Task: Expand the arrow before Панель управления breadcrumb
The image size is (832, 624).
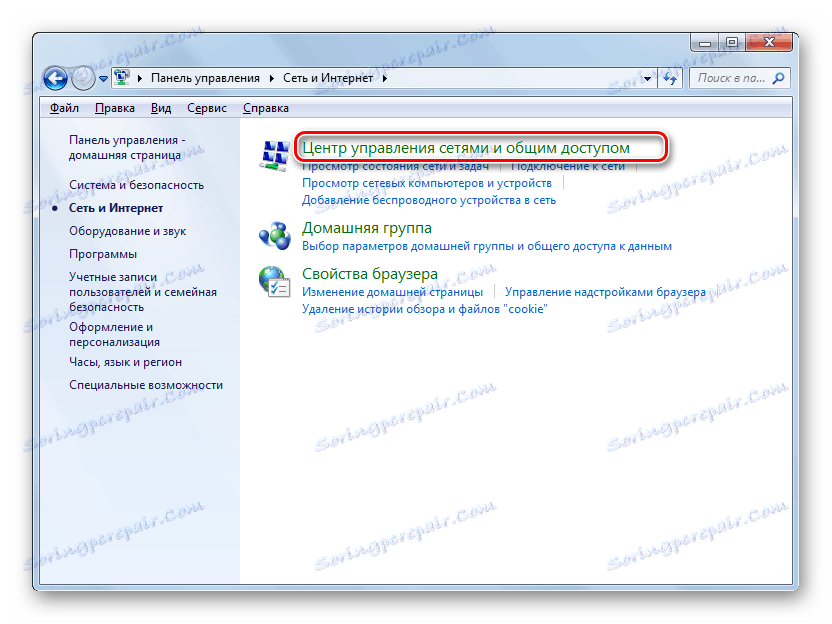Action: coord(140,79)
